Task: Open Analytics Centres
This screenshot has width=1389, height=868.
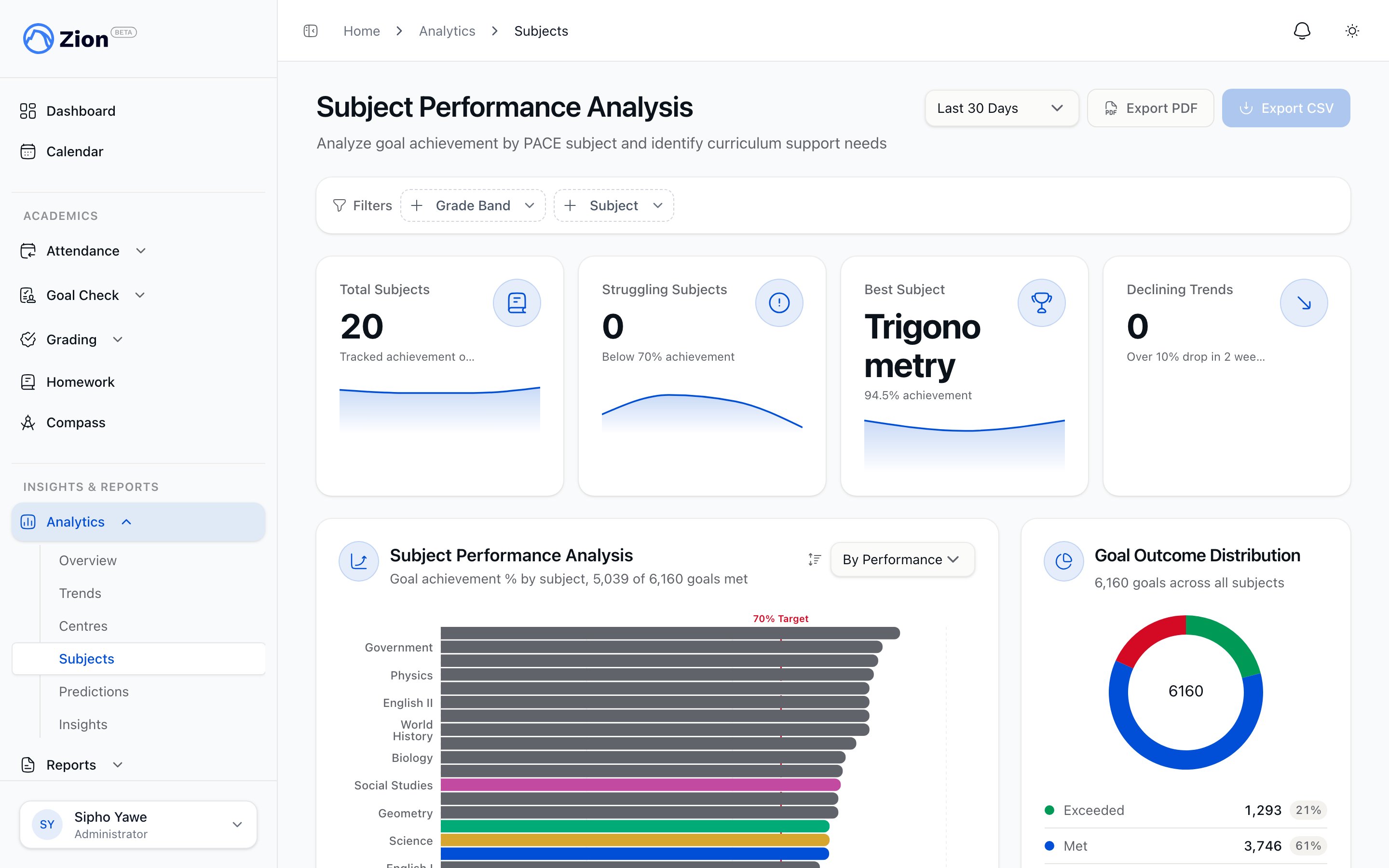Action: click(83, 626)
